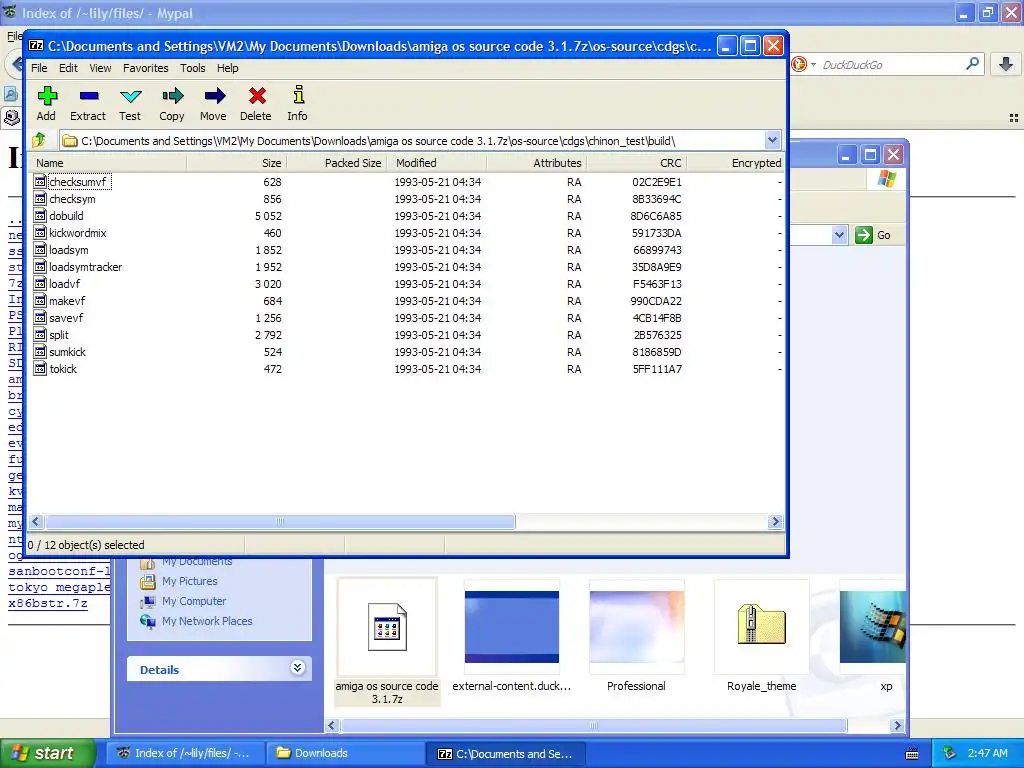This screenshot has width=1024, height=768.
Task: Click the Copy toolbar icon
Action: click(172, 97)
